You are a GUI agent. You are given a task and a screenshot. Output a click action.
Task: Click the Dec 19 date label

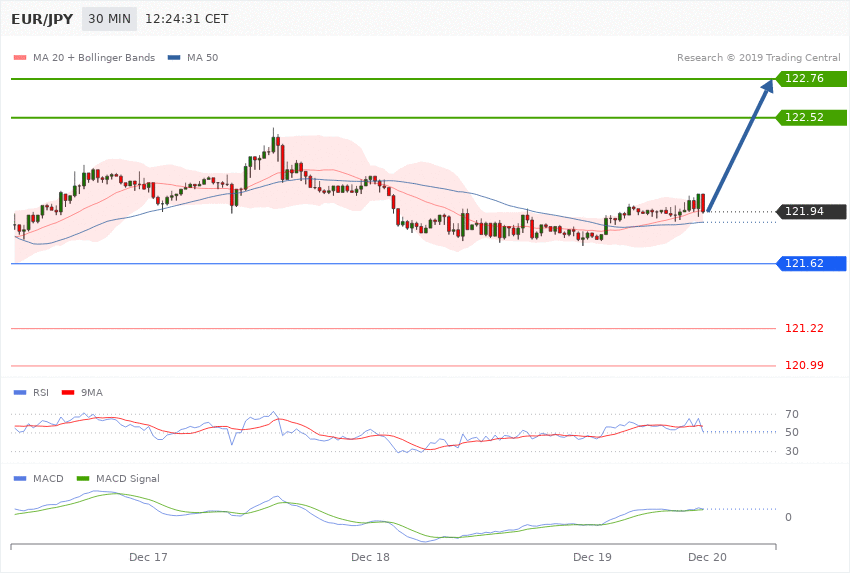[592, 558]
